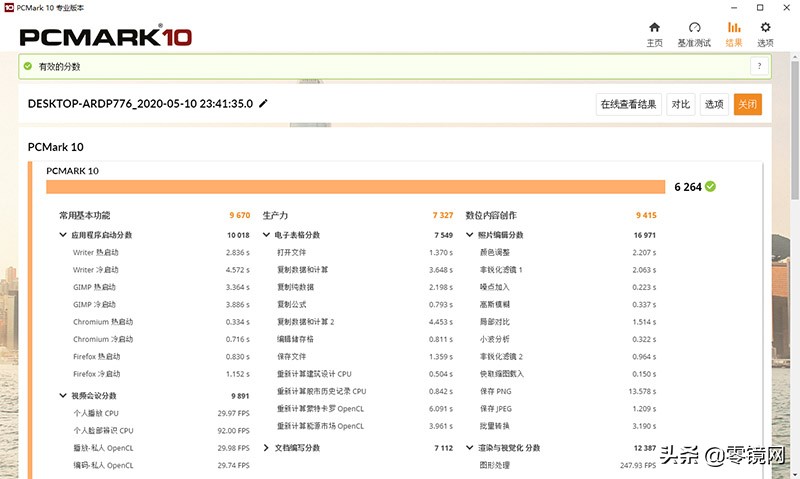Screen dimensions: 800x479
Task: Click the 批量转换 row
Action: click(x=568, y=426)
